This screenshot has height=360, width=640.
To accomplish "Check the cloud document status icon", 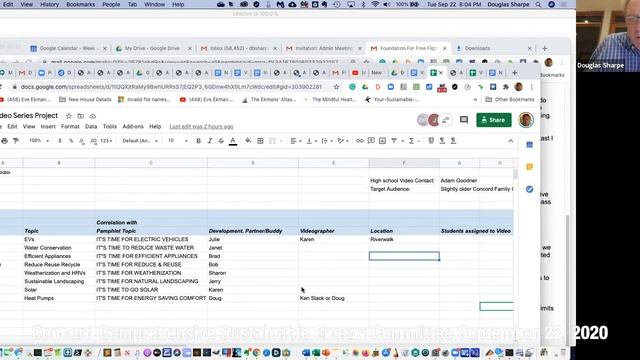I will tap(93, 116).
